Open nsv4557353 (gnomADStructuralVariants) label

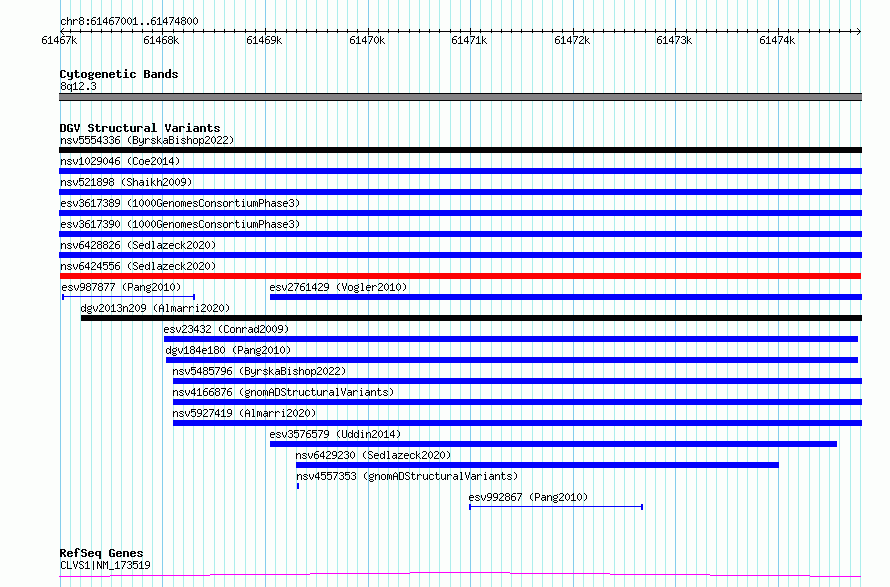click(407, 476)
